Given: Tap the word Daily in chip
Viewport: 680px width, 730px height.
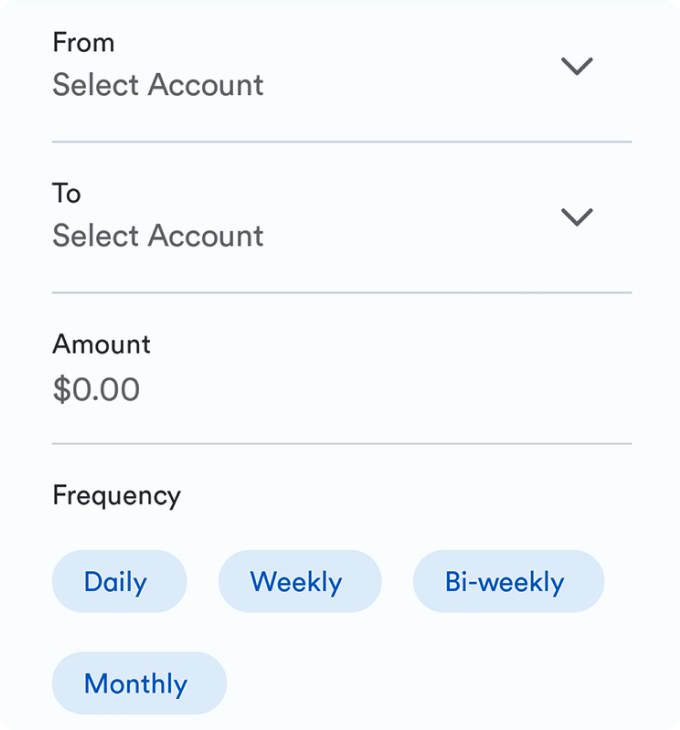Looking at the screenshot, I should tap(115, 582).
